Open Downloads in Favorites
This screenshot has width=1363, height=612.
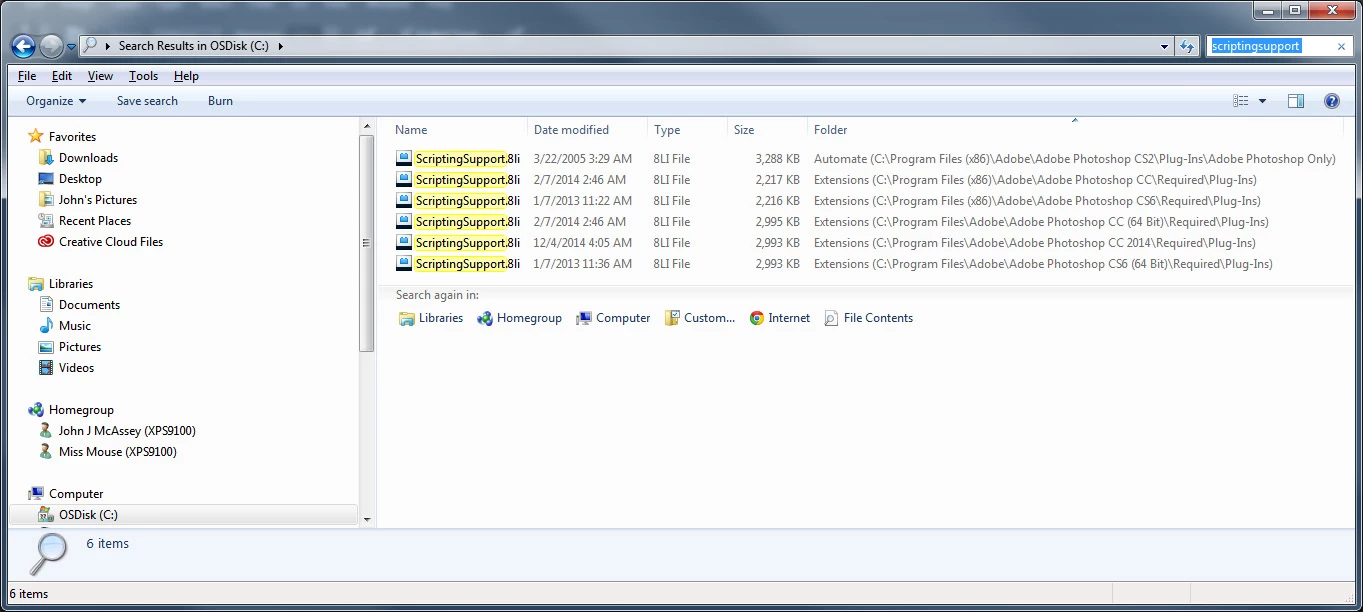pos(88,158)
